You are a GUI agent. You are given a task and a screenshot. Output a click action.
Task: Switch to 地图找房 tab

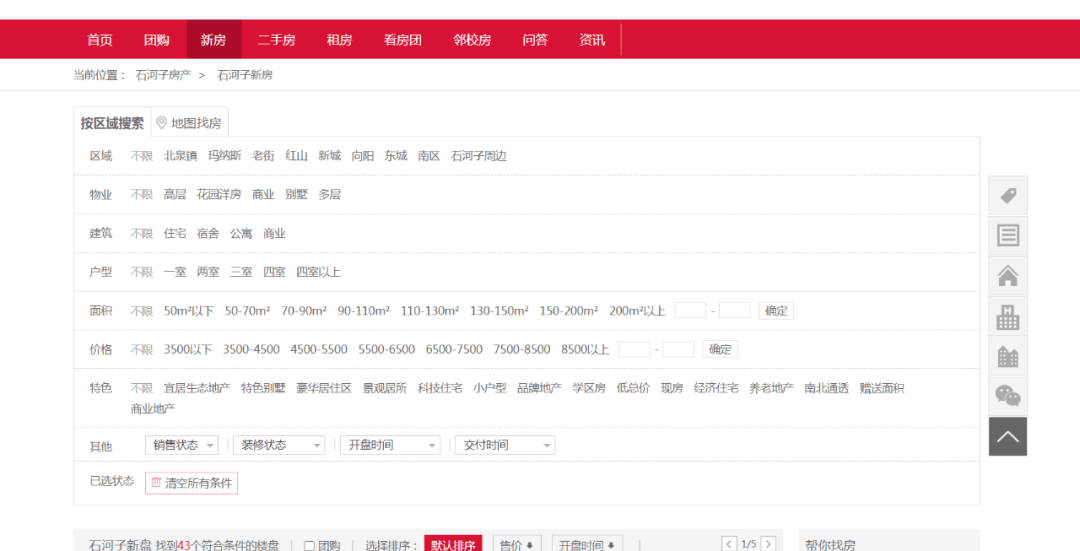189,123
